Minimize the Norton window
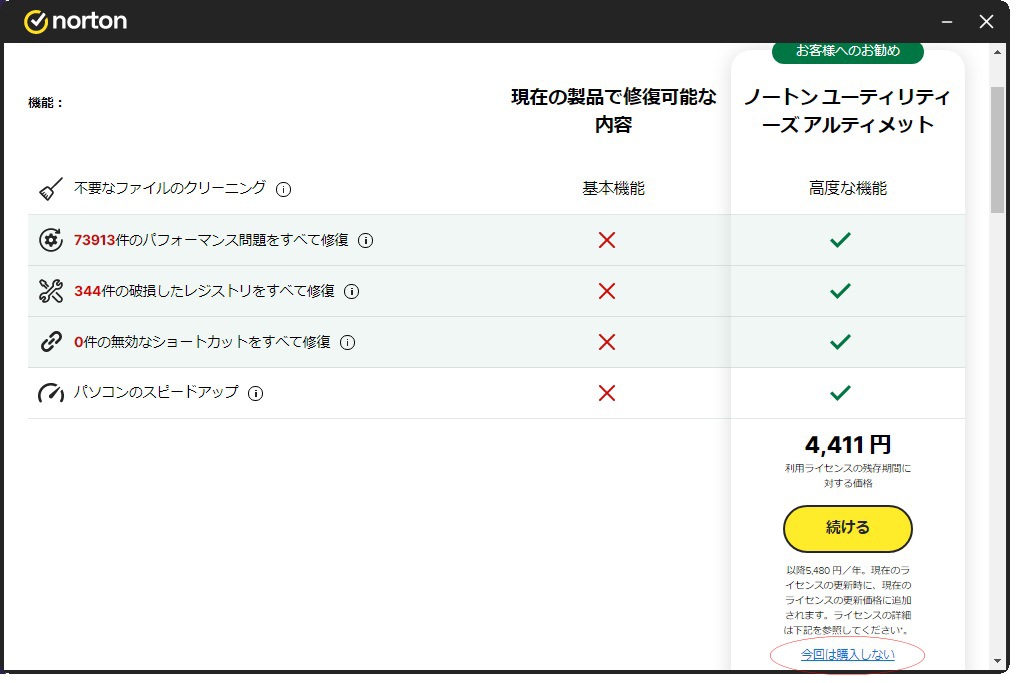1019x683 pixels. (x=947, y=21)
